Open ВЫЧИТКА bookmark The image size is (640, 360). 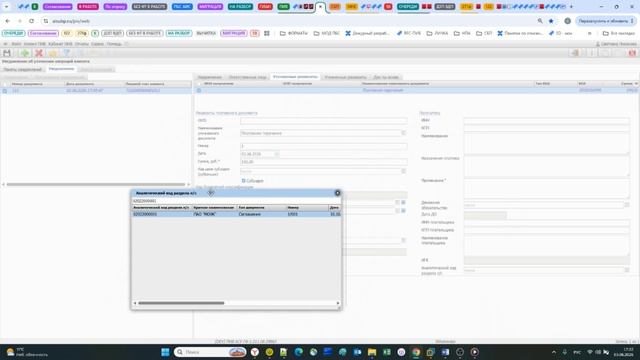pos(206,33)
